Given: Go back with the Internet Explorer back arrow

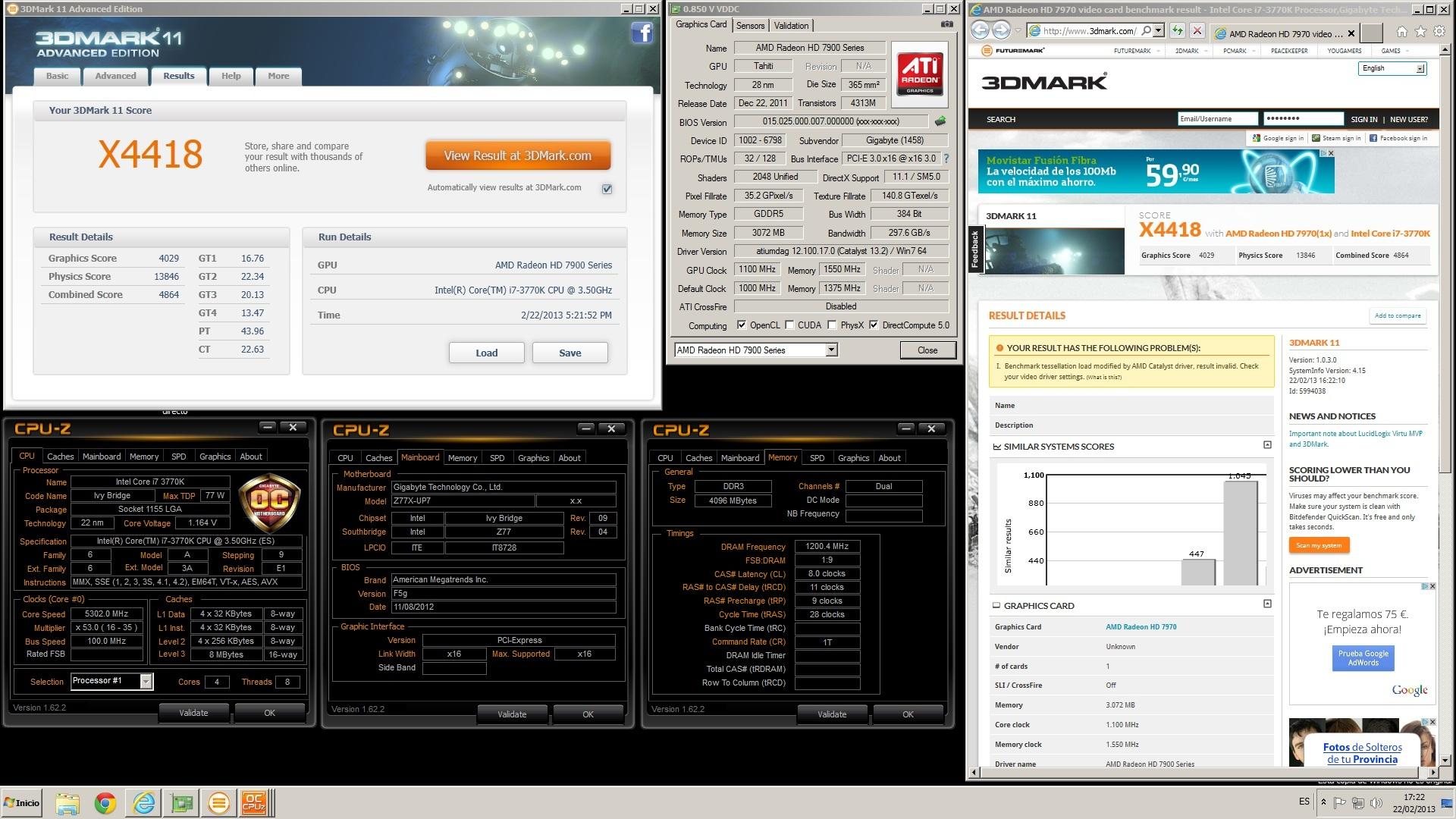Looking at the screenshot, I should [980, 30].
